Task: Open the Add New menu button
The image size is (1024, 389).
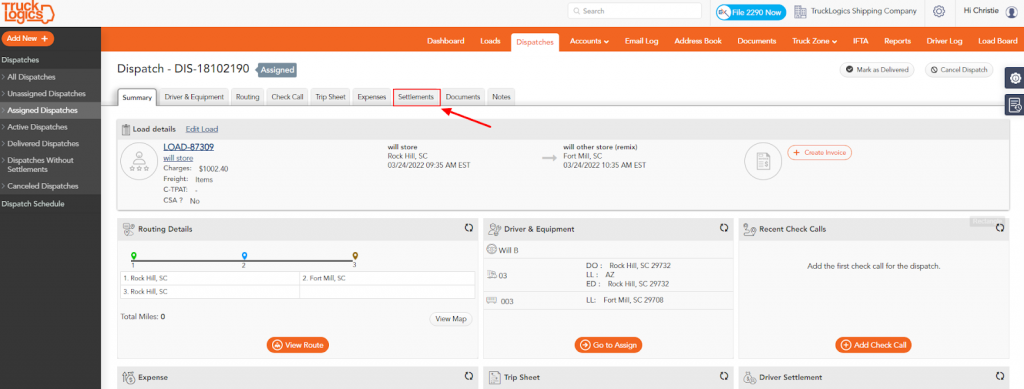Action: click(28, 39)
